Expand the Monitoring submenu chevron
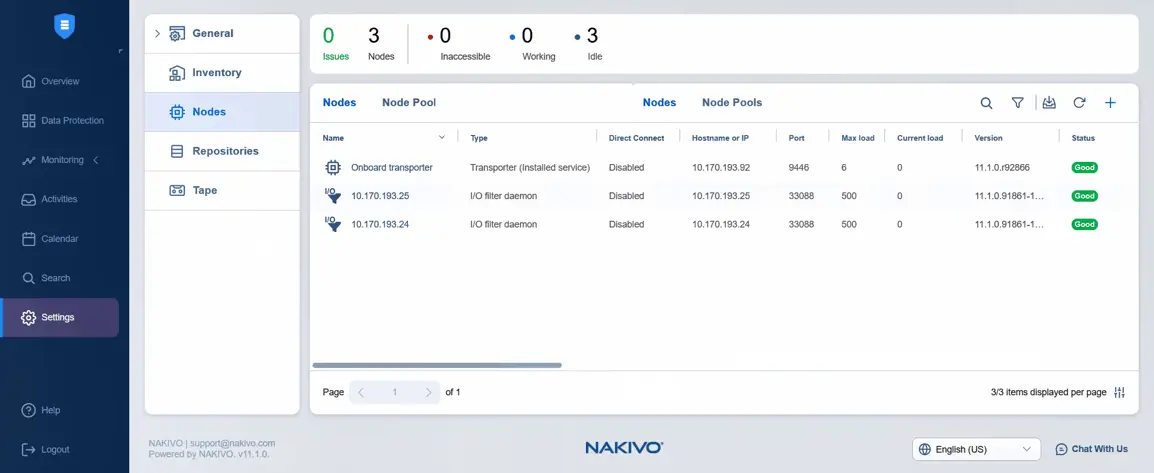The height and width of the screenshot is (473, 1154). pyautogui.click(x=96, y=160)
